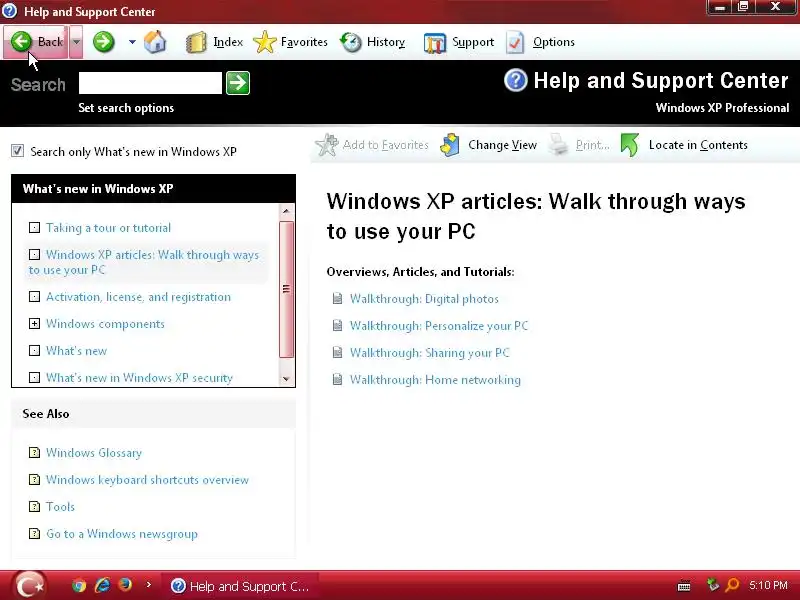Click the keyboard icon in system tray
The width and height of the screenshot is (800, 600).
click(684, 586)
